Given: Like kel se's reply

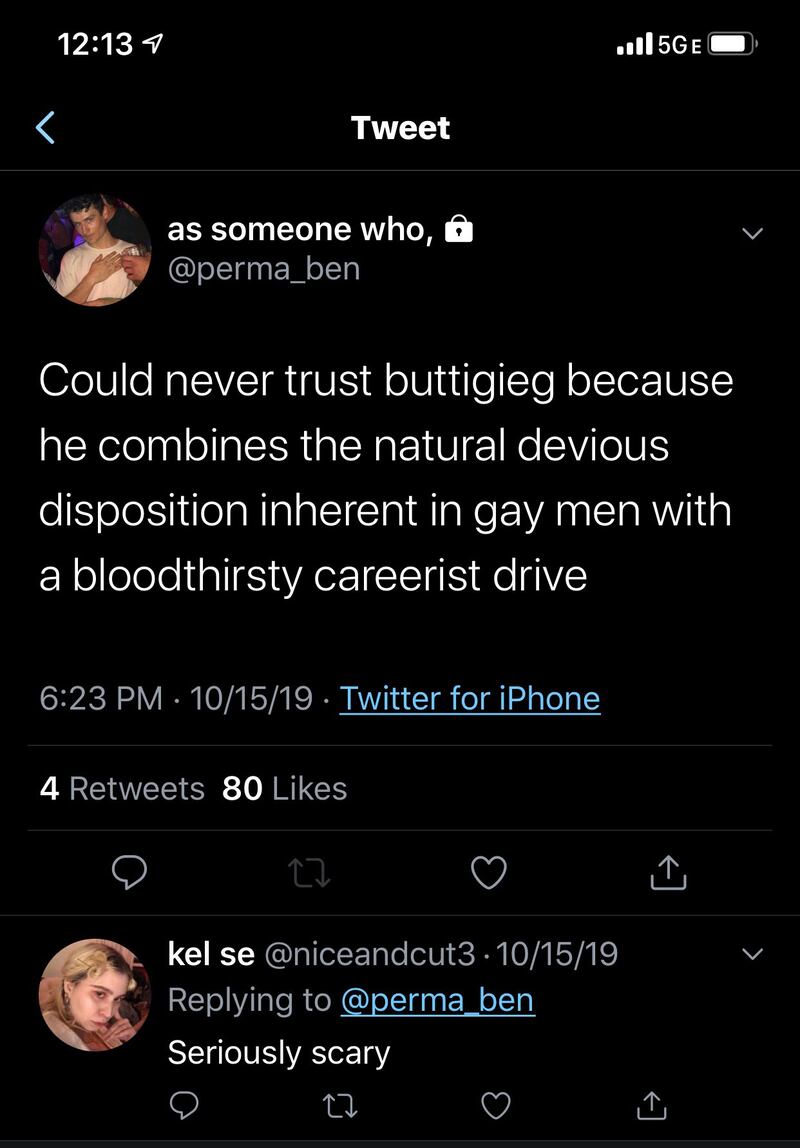Looking at the screenshot, I should pos(496,1104).
